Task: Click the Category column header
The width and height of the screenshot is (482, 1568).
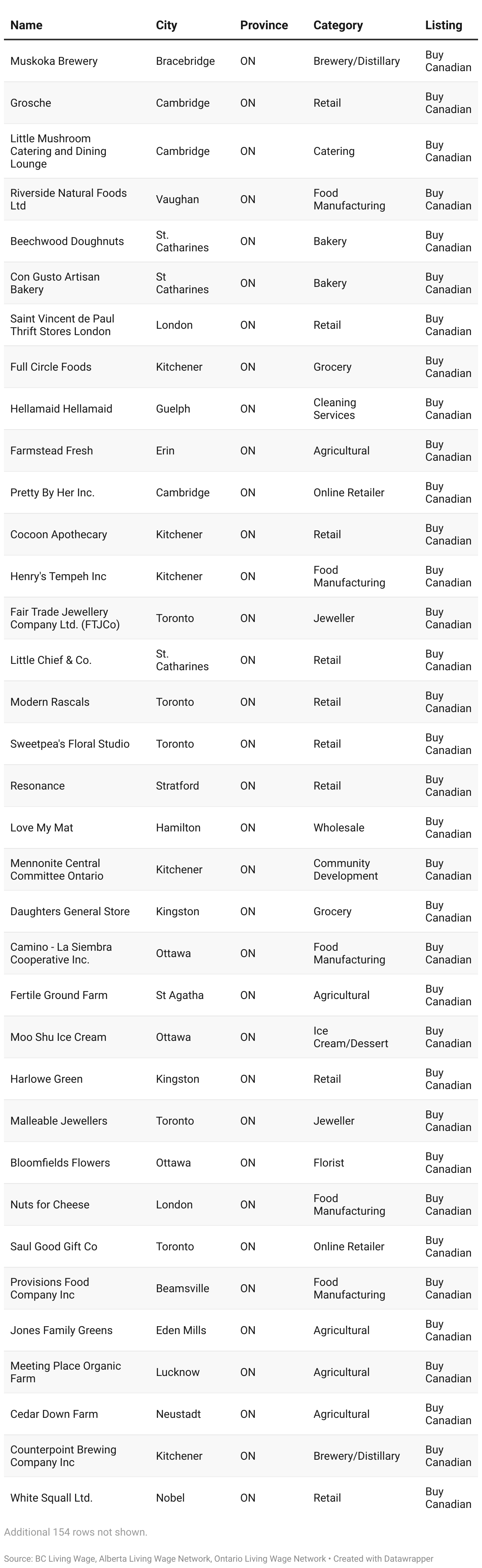Action: click(x=338, y=25)
